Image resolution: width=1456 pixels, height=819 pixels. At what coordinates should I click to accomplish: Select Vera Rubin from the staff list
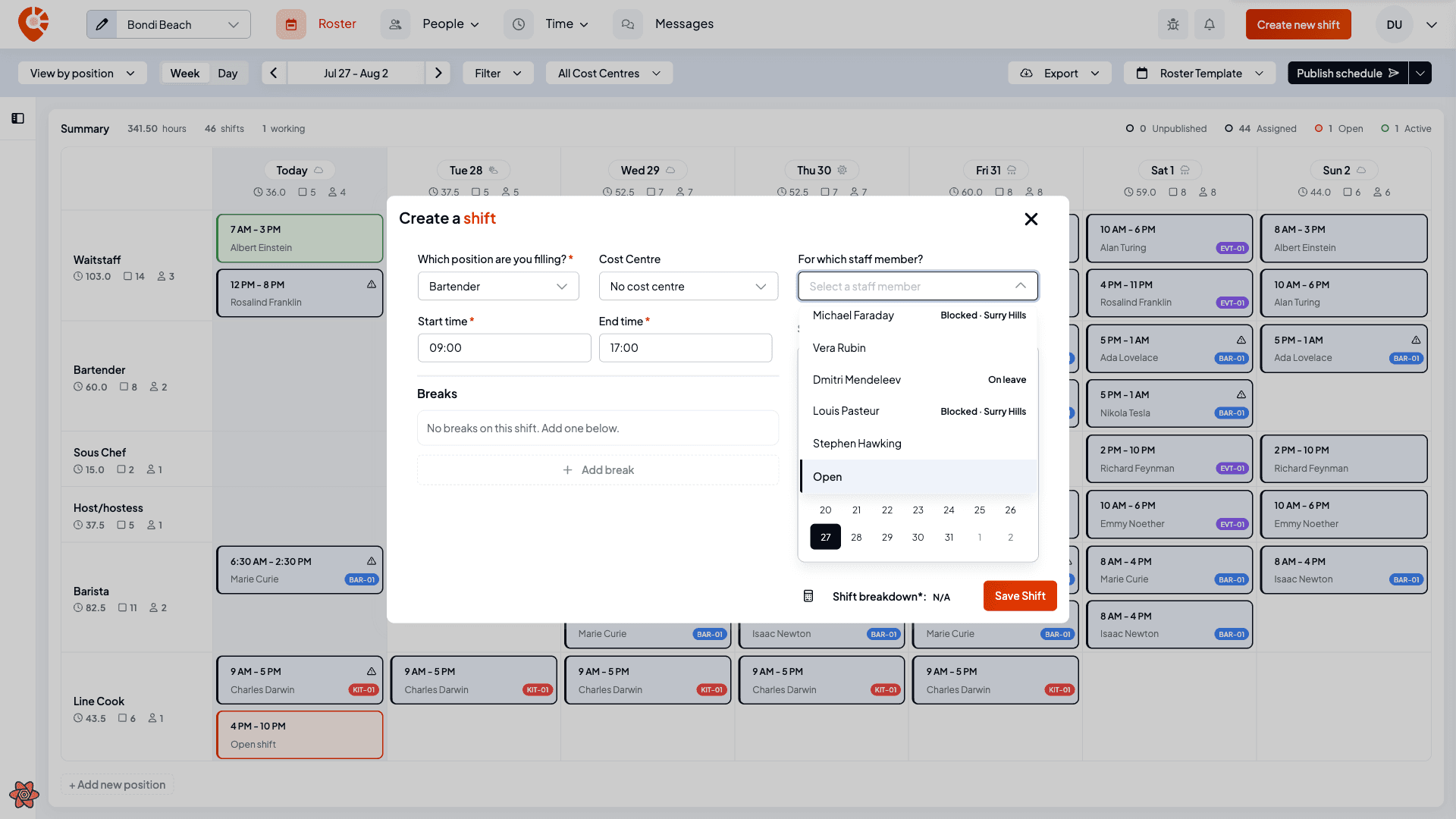tap(918, 347)
